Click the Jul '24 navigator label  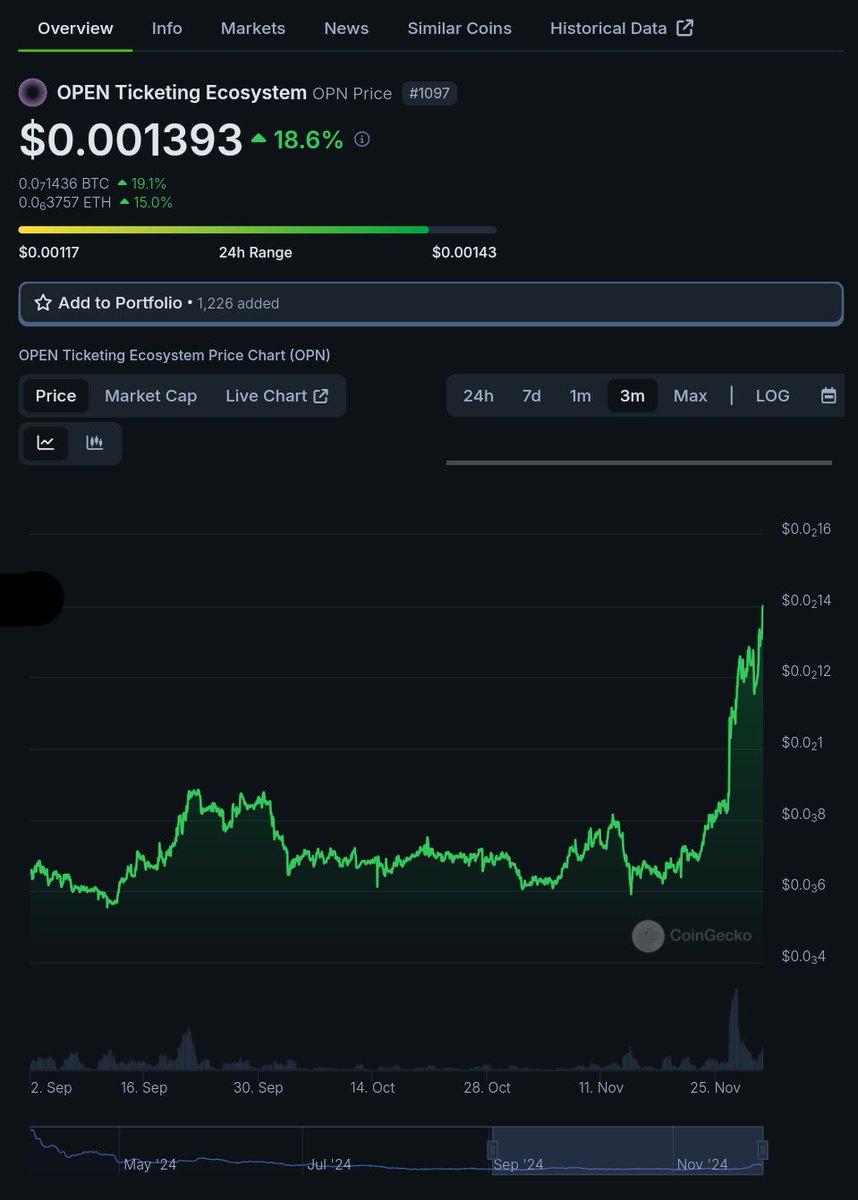(329, 1165)
